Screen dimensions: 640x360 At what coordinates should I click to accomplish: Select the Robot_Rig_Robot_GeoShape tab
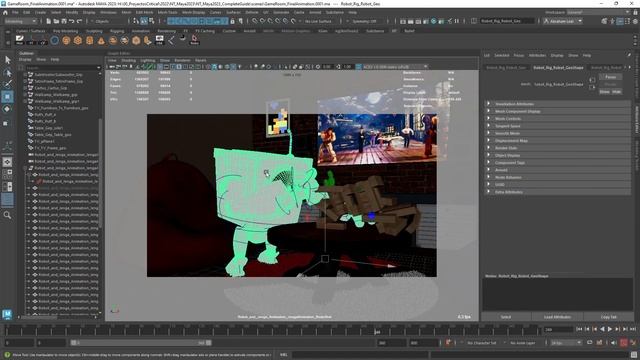[x=558, y=68]
